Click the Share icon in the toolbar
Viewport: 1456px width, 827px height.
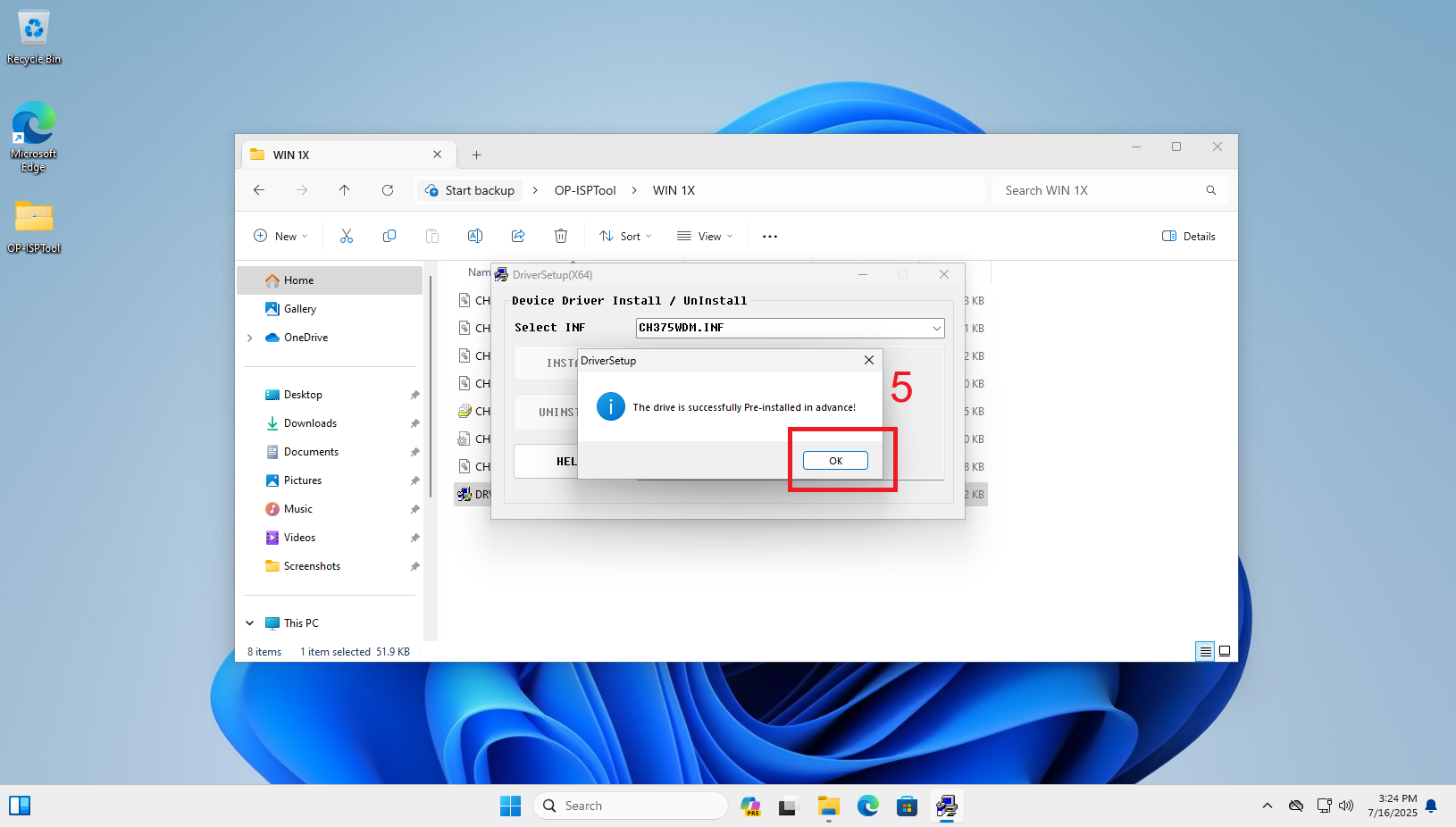click(518, 235)
